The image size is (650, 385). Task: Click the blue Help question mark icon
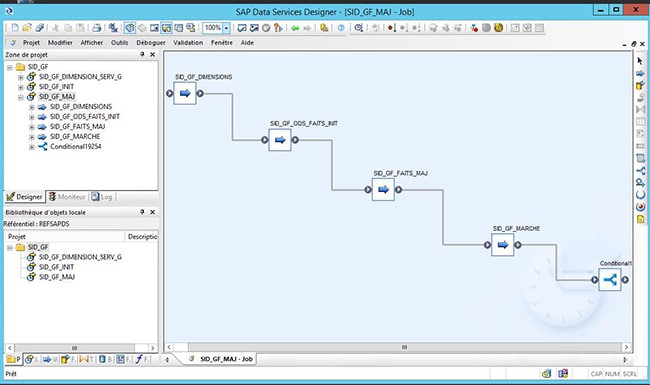[x=341, y=28]
